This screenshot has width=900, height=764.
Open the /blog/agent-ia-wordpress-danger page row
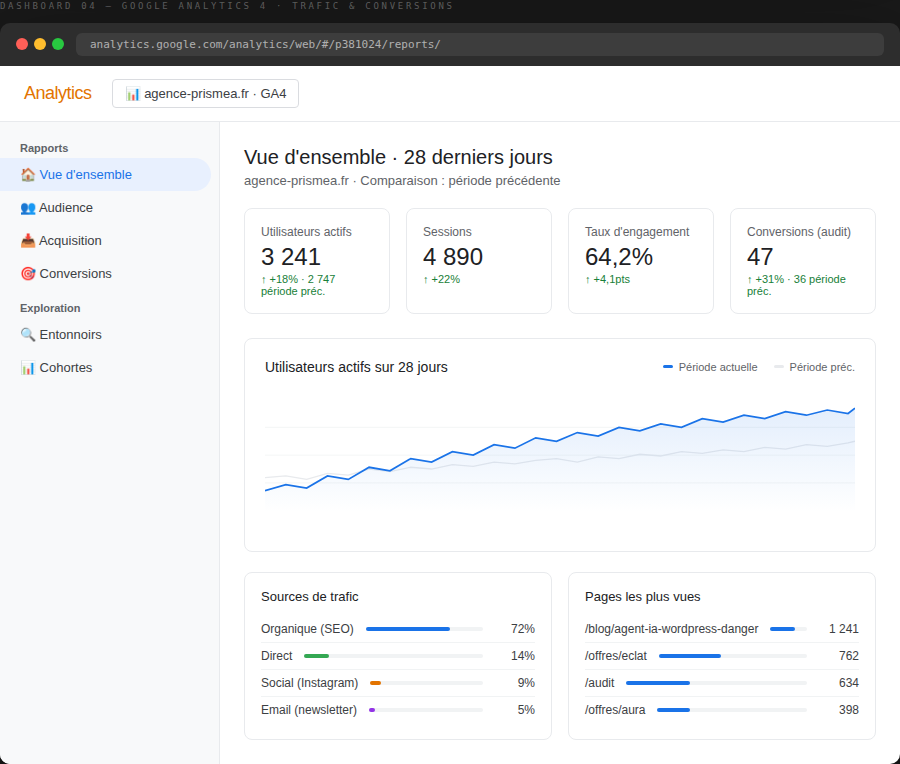(x=721, y=629)
